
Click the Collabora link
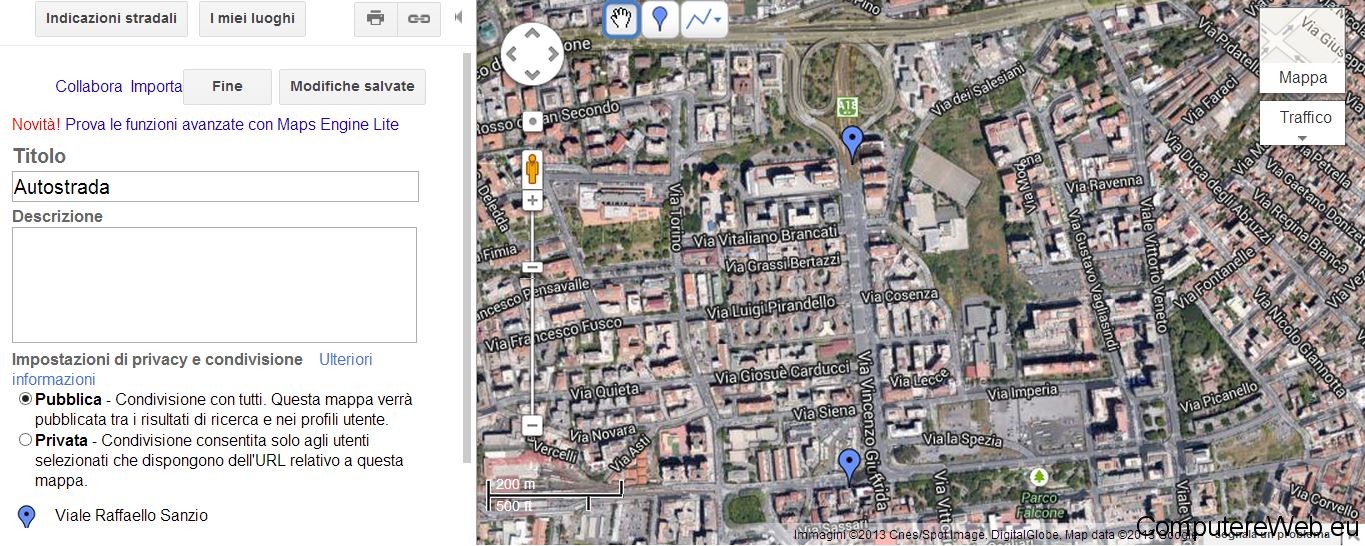pyautogui.click(x=89, y=86)
